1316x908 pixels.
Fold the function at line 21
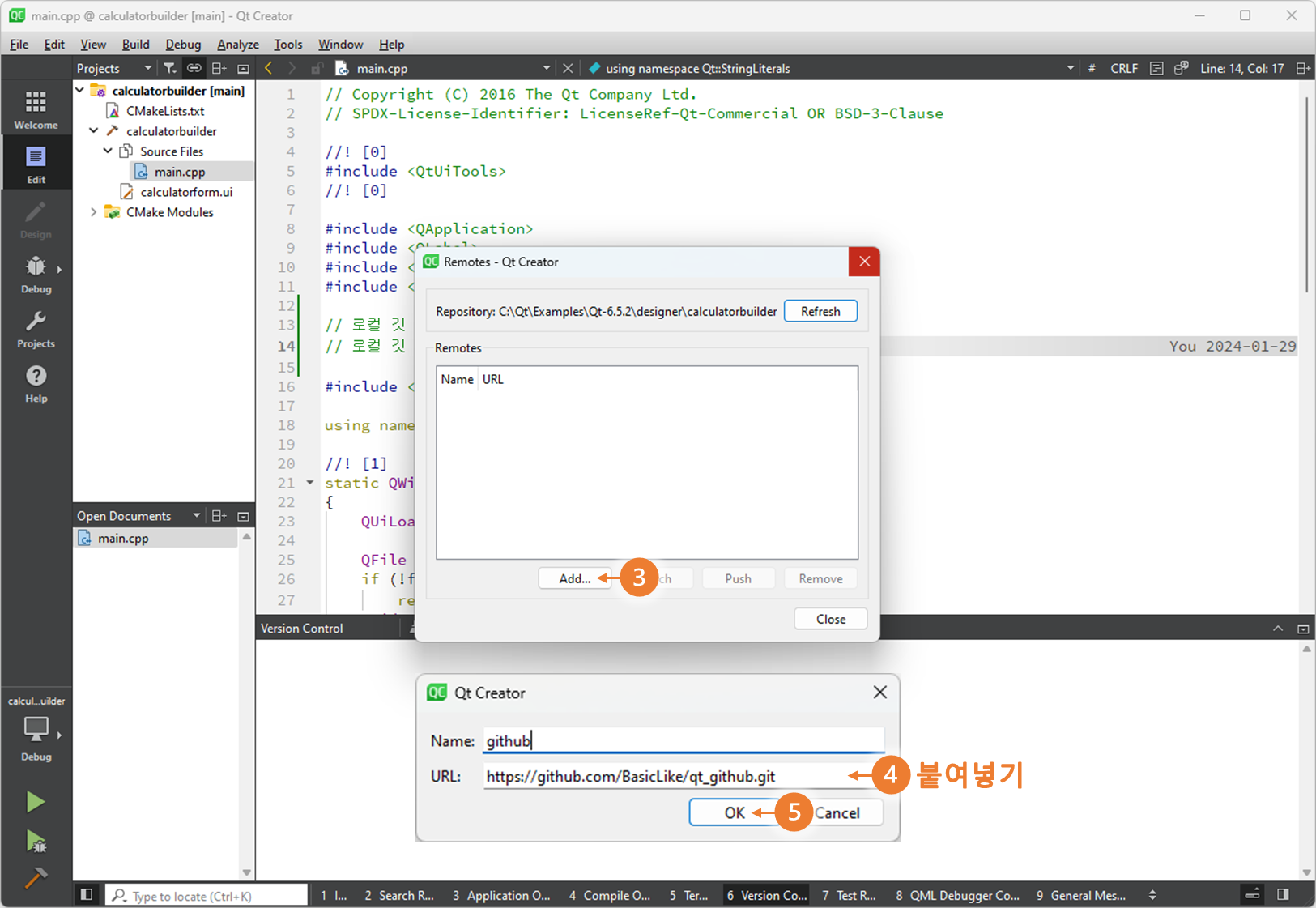pyautogui.click(x=309, y=483)
